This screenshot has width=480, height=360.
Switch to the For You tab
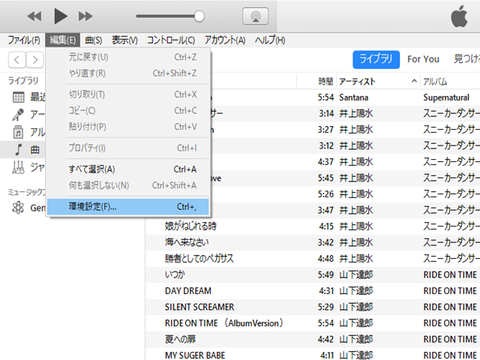tap(423, 59)
